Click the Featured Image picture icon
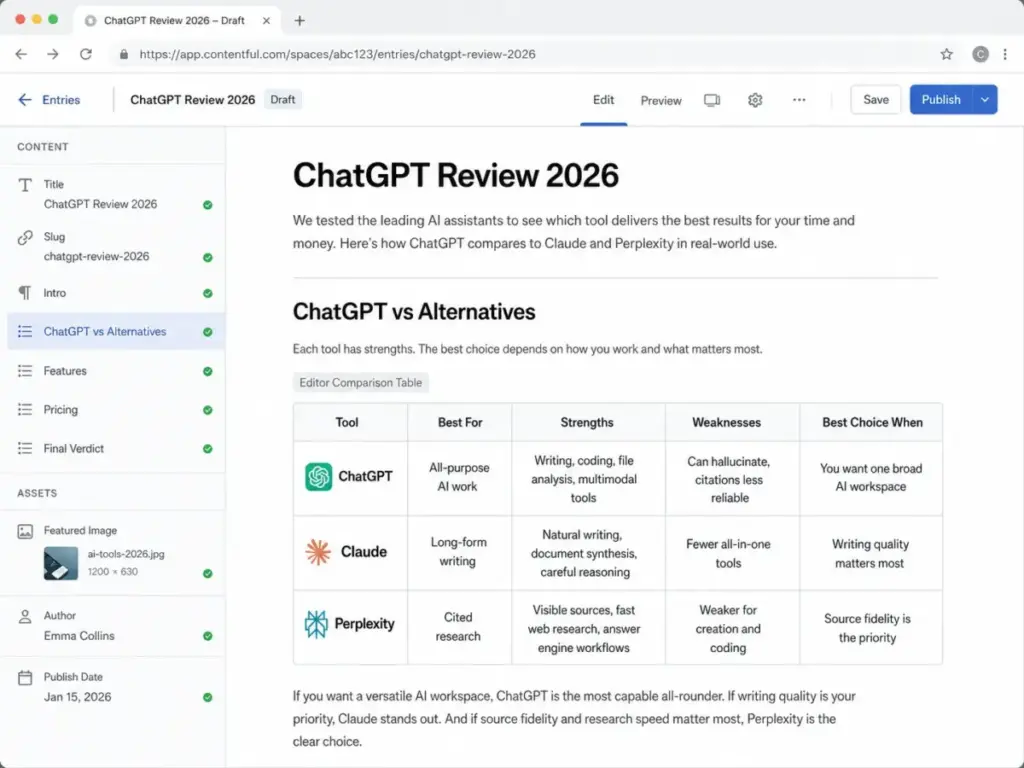The width and height of the screenshot is (1024, 768). [x=25, y=532]
